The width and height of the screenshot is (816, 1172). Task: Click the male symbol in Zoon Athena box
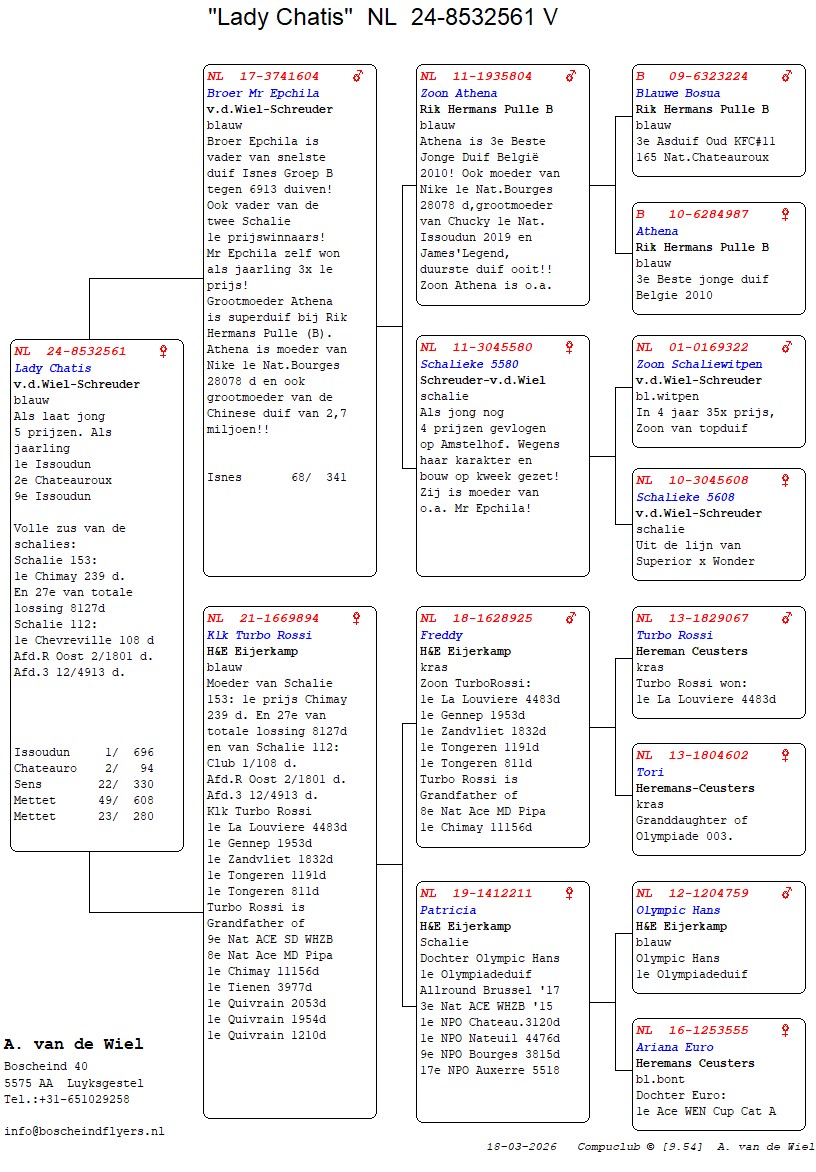571,76
